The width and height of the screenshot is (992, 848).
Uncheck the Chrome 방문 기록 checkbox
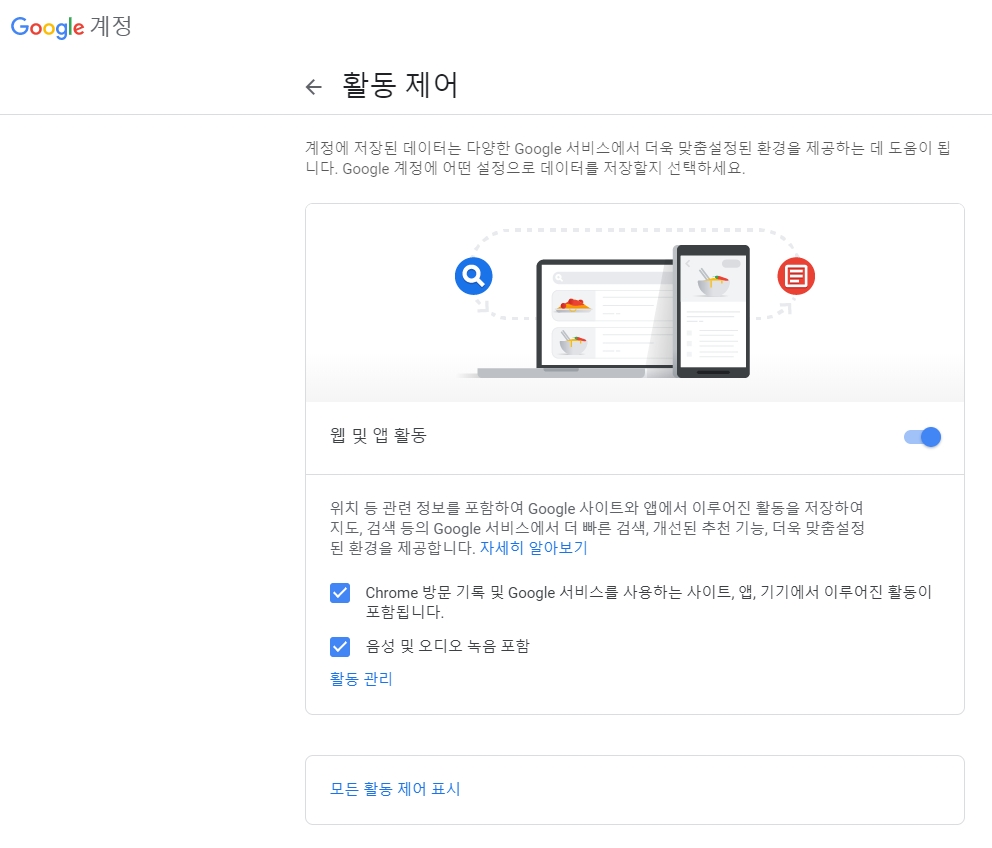coord(340,593)
